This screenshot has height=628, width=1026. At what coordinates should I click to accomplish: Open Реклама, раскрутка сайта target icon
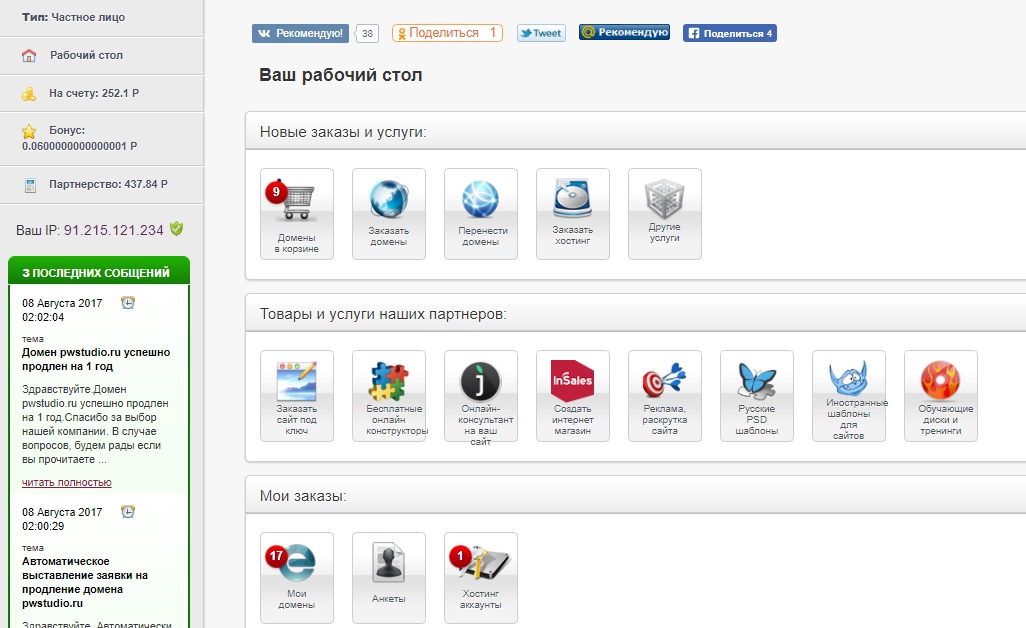point(664,395)
